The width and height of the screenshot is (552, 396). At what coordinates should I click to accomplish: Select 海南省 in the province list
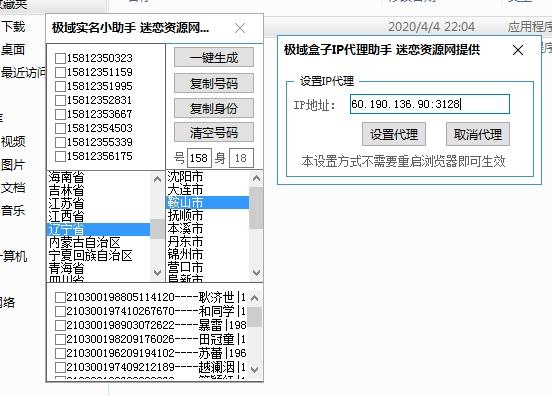(99, 177)
